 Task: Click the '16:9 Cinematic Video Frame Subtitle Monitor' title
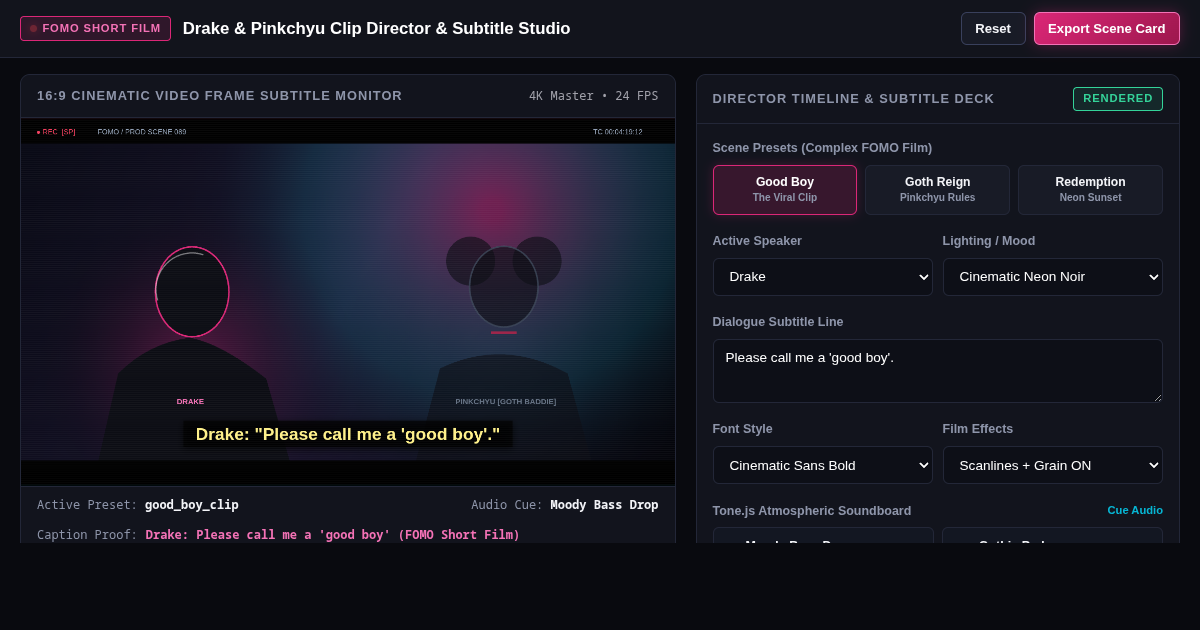pos(220,96)
